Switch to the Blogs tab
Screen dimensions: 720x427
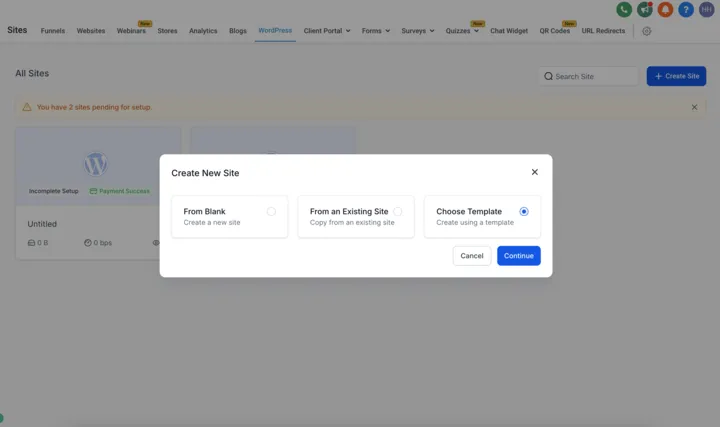pyautogui.click(x=238, y=31)
